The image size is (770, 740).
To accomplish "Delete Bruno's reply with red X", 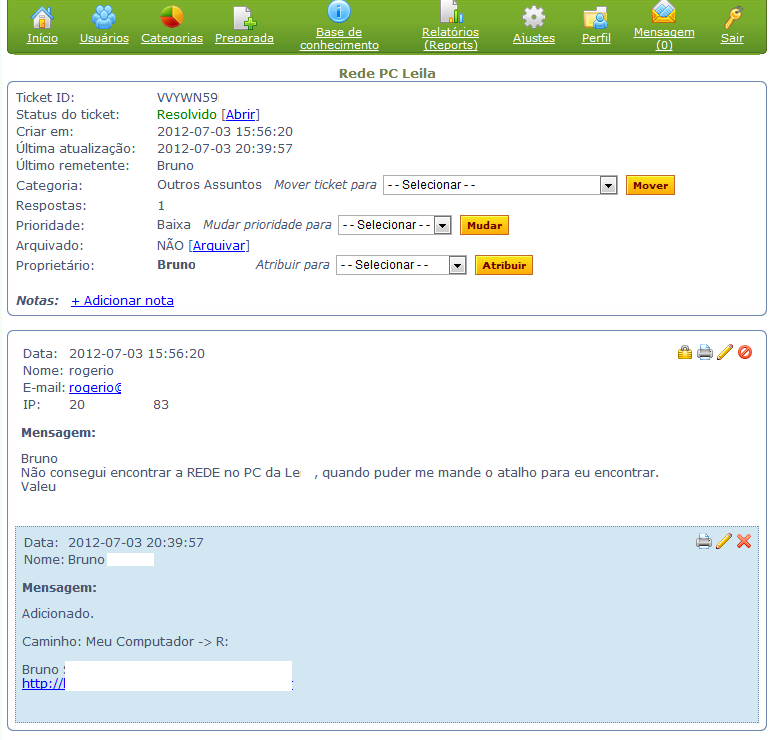I will tap(744, 541).
